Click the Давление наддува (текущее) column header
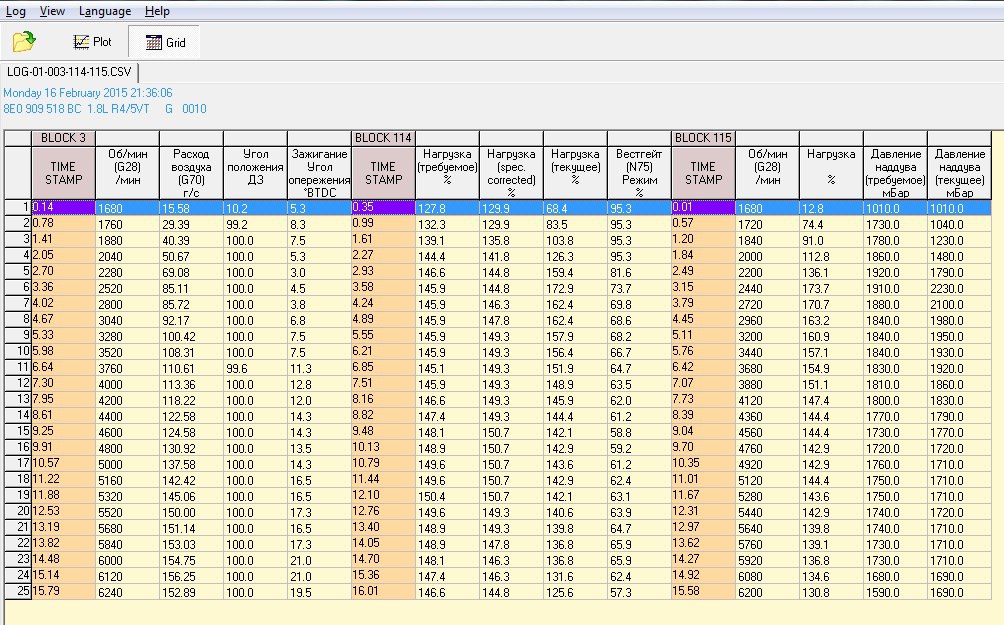Image resolution: width=1004 pixels, height=625 pixels. point(959,173)
